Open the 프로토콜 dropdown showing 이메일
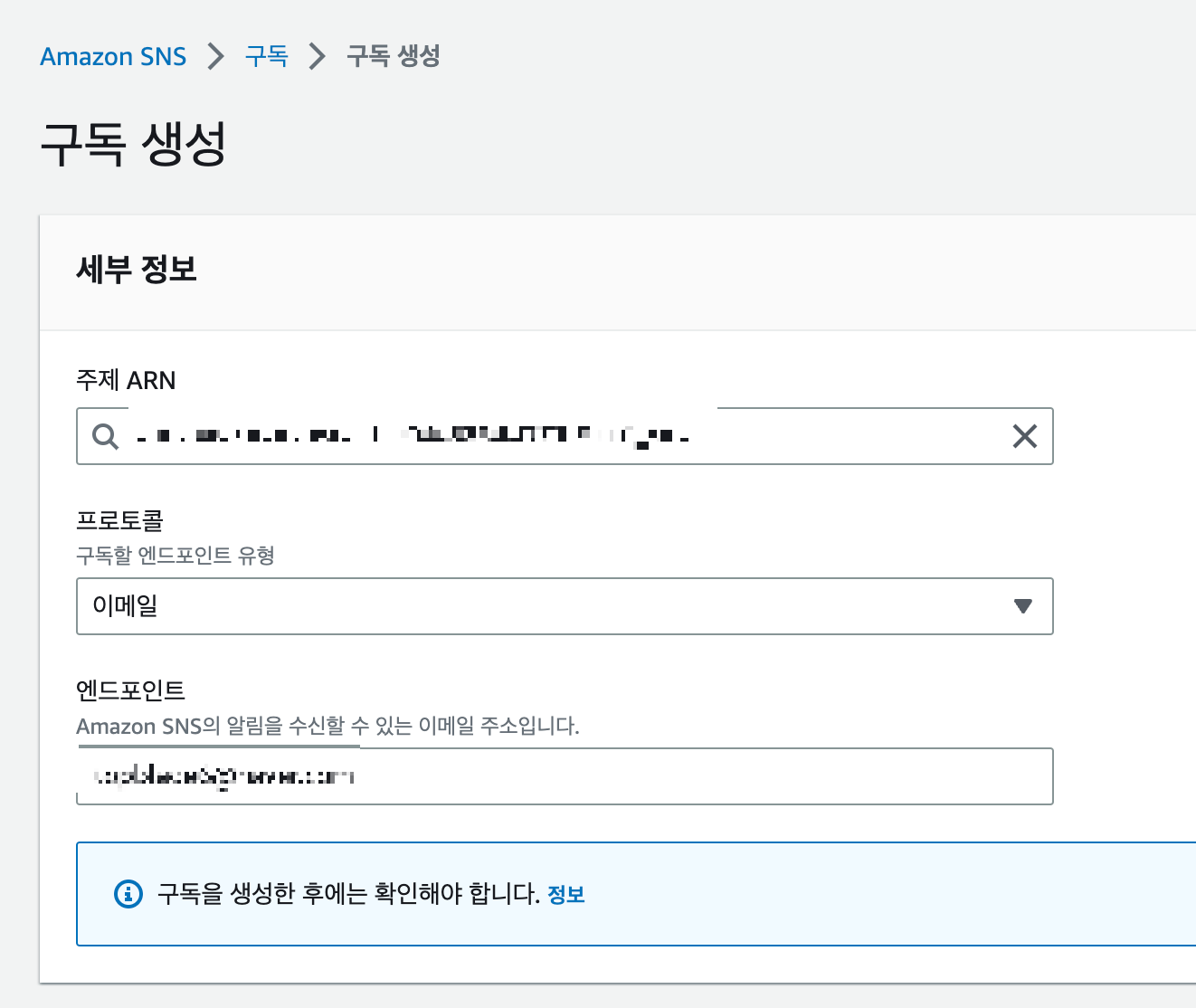This screenshot has height=1008, width=1196. (x=565, y=606)
